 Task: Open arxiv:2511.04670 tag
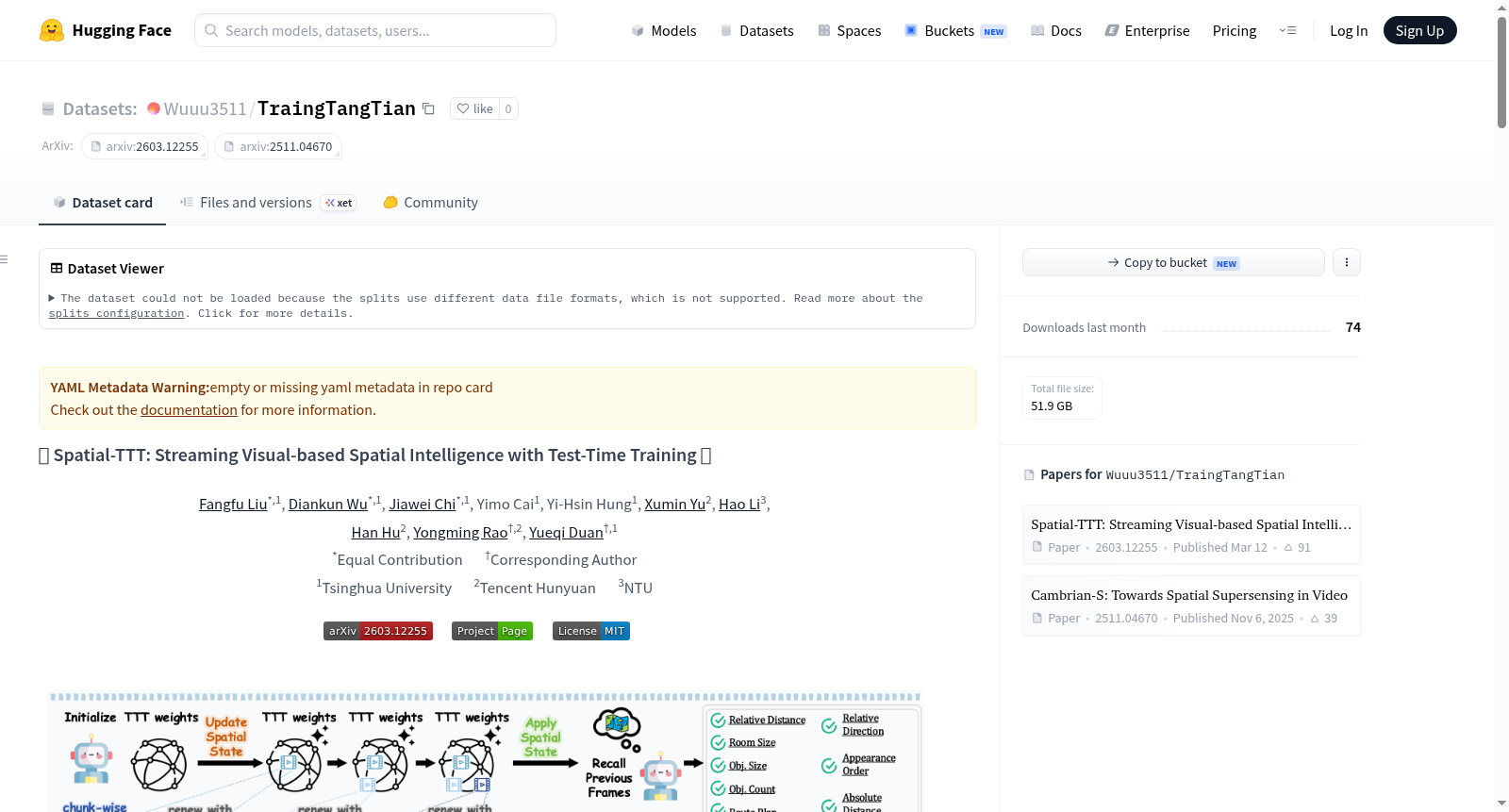click(x=278, y=146)
